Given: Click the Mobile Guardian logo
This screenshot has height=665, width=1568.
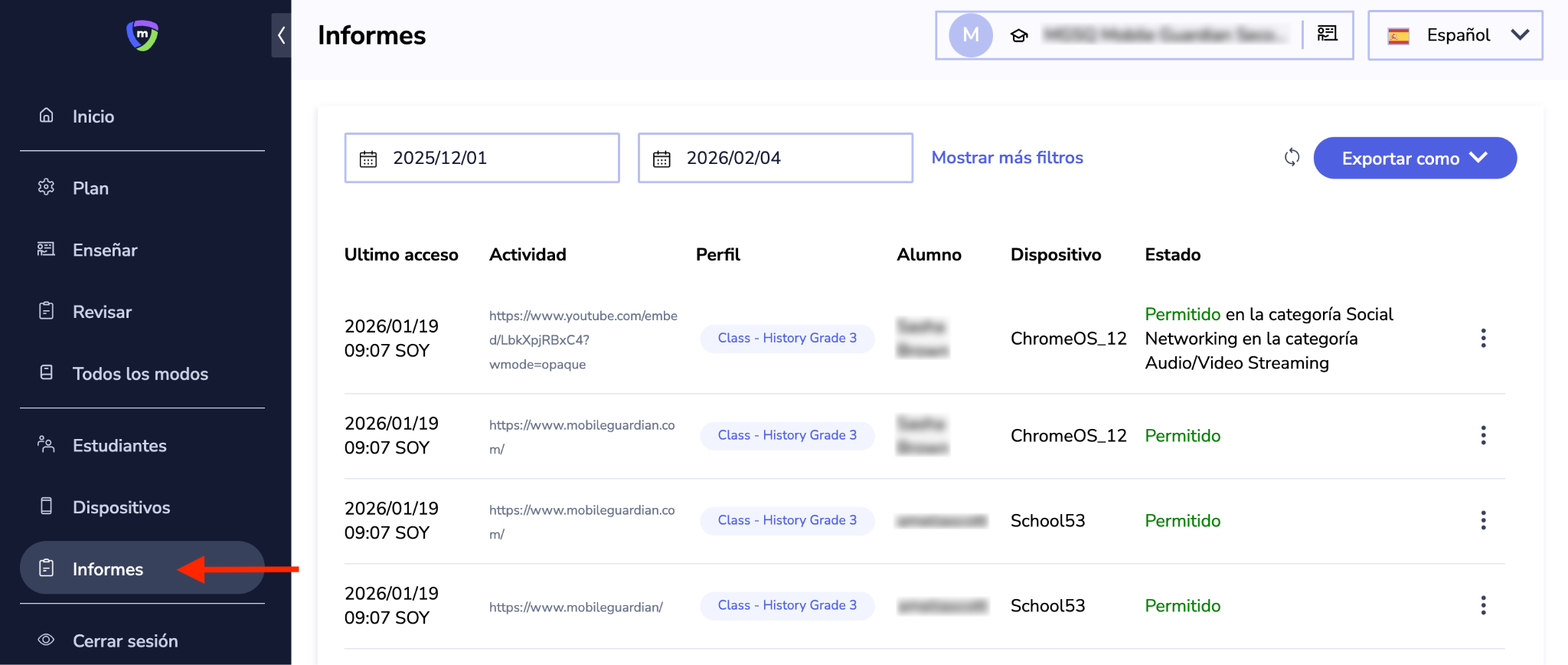Looking at the screenshot, I should coord(142,35).
